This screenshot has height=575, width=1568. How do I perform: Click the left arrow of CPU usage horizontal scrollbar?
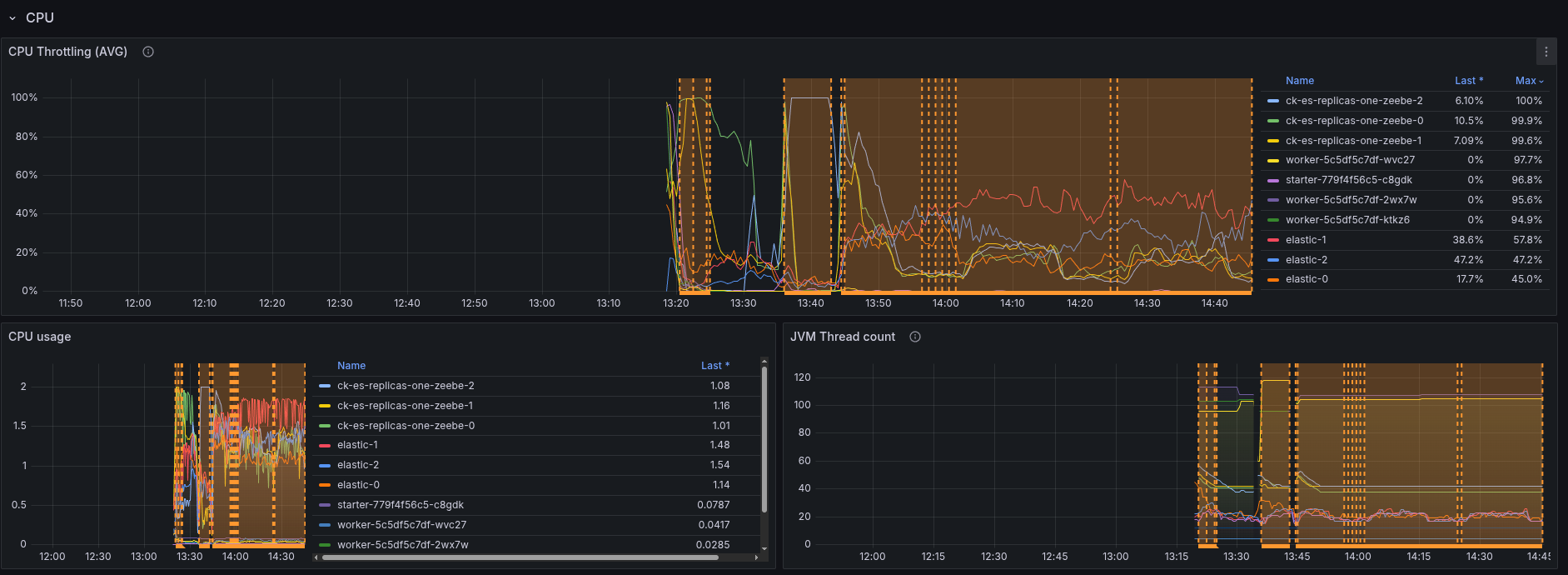point(316,557)
